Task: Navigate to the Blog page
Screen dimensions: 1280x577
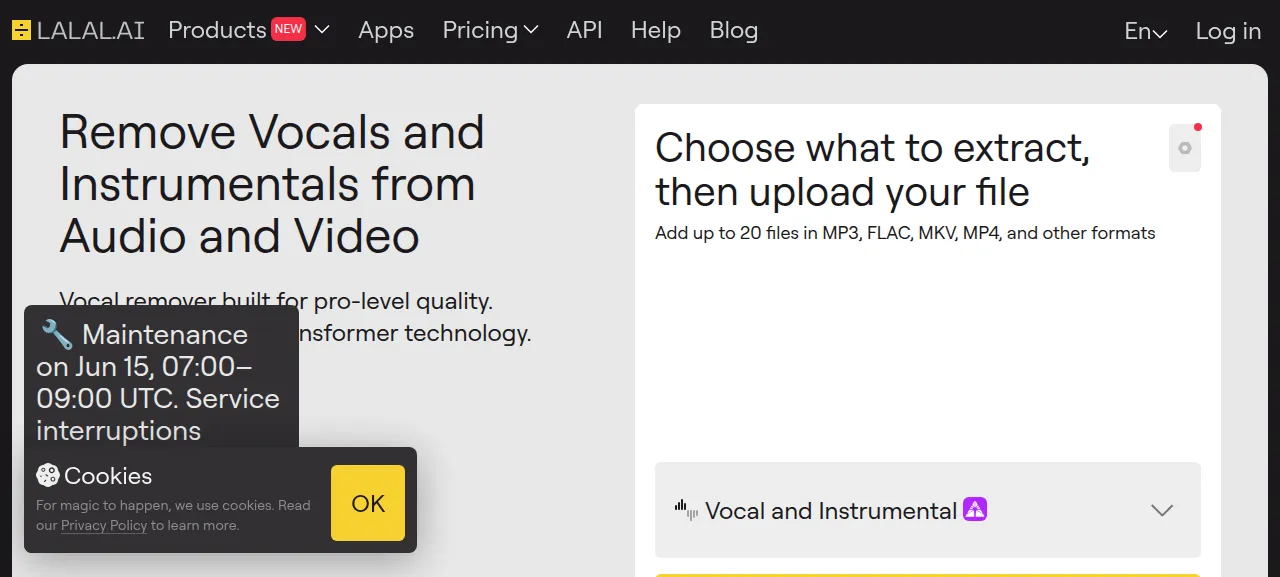Action: point(734,30)
